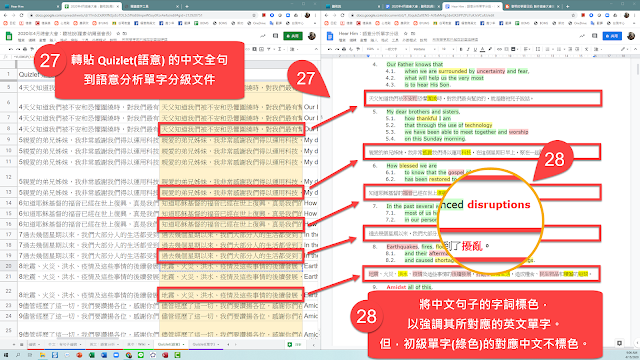Click the Explore button at Docs bottom right

point(620,343)
